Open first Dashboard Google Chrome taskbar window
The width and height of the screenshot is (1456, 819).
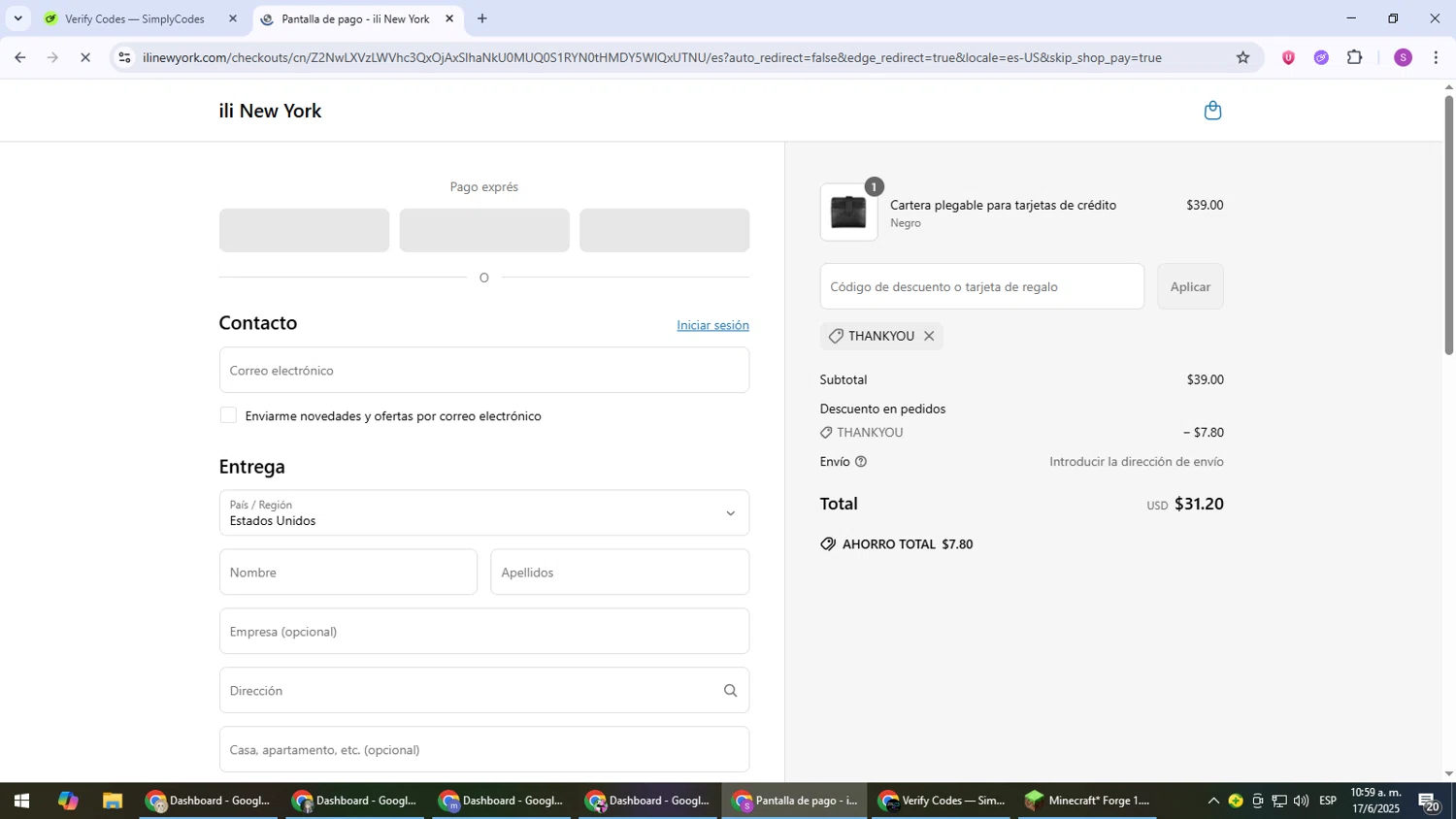pos(209,802)
